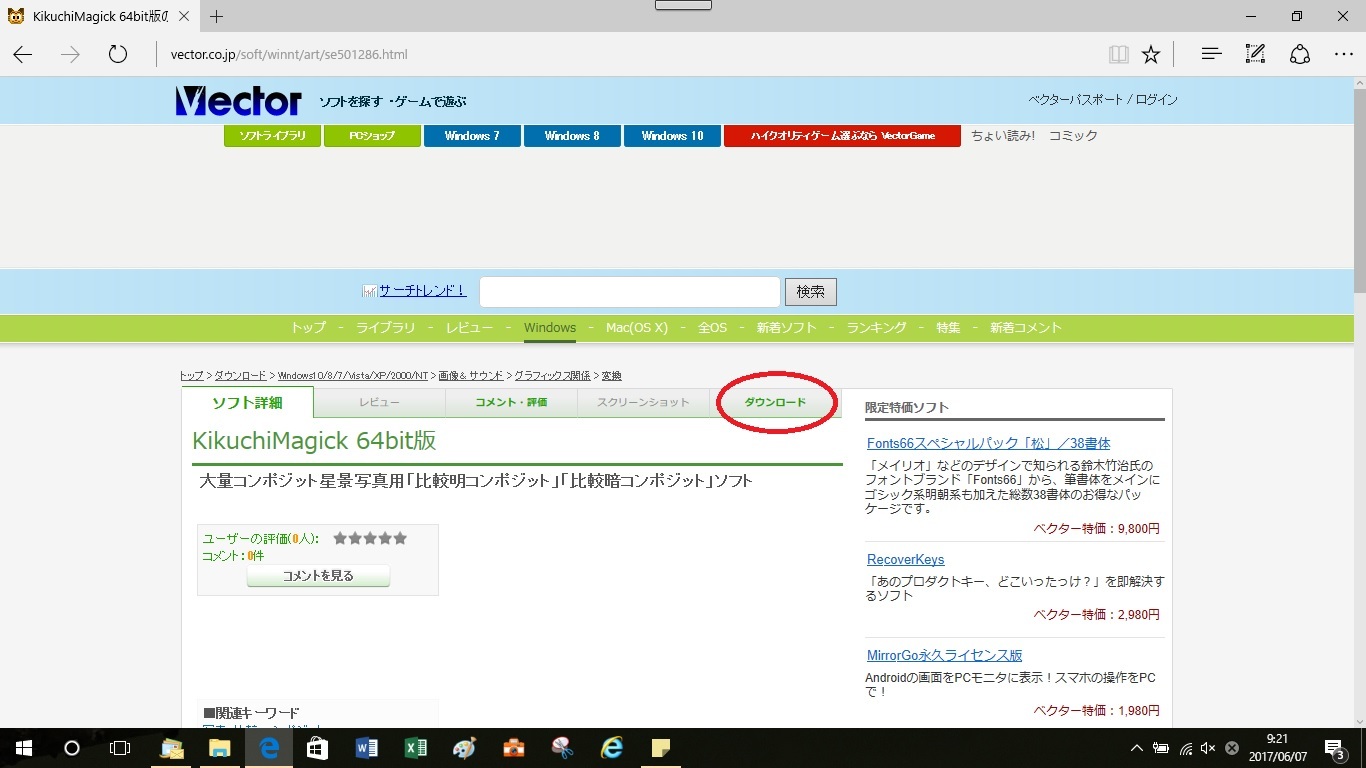1366x768 pixels.
Task: Click グラフィックス関係 breadcrumb link
Action: 552,375
